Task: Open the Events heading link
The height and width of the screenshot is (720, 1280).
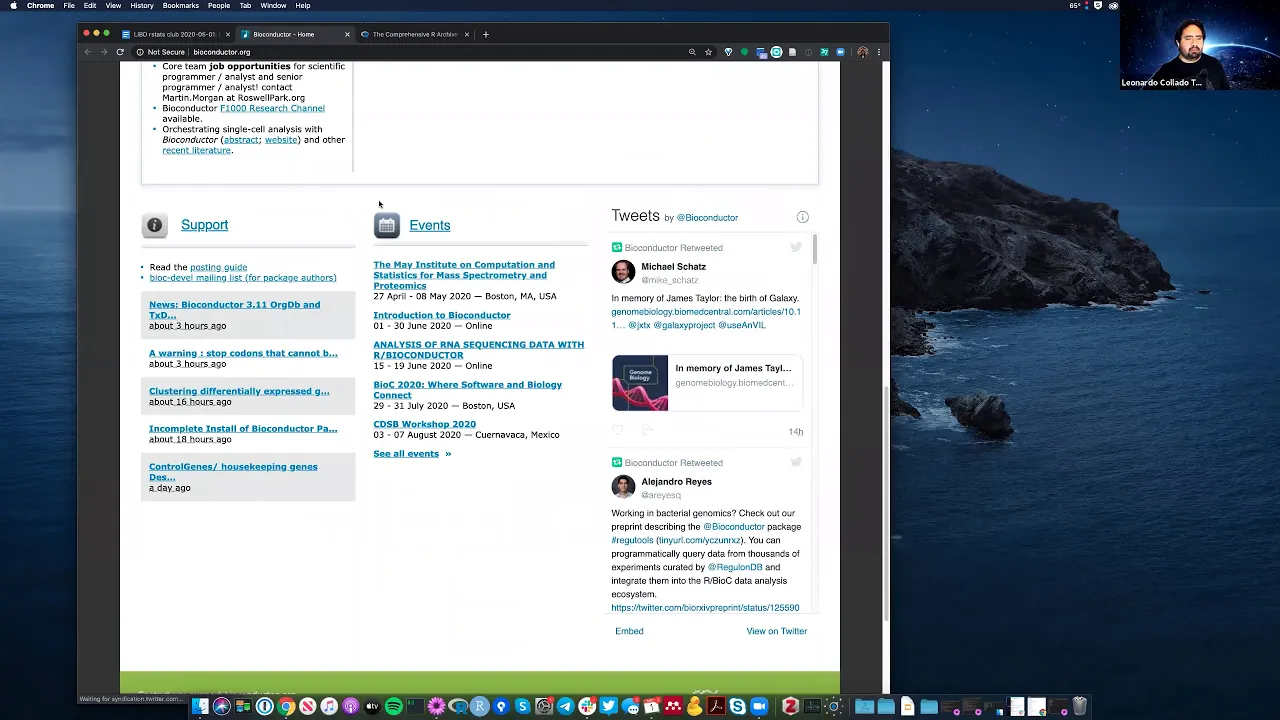Action: coord(430,226)
